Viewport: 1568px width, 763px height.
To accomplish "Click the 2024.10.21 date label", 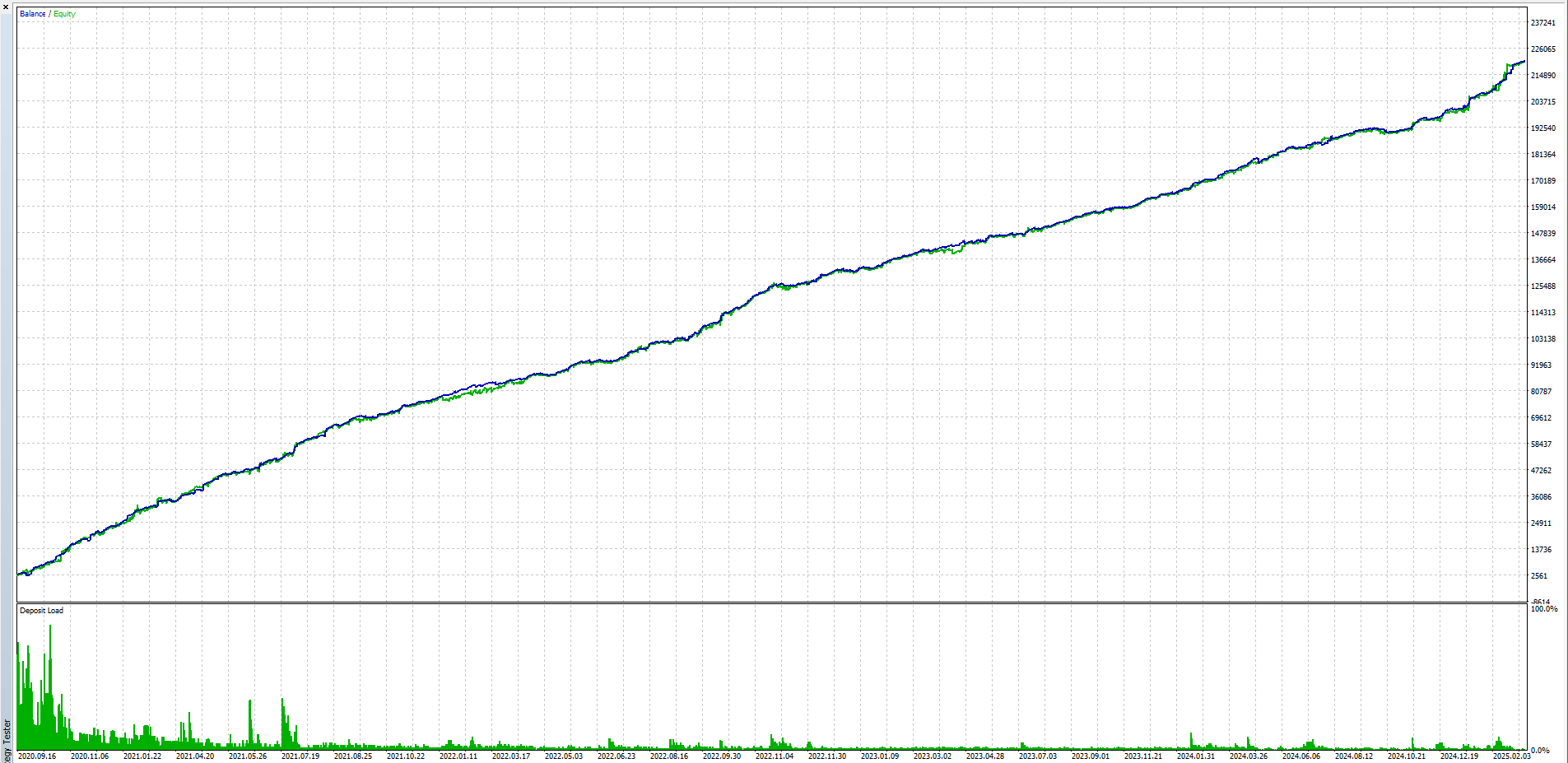I will [1407, 756].
